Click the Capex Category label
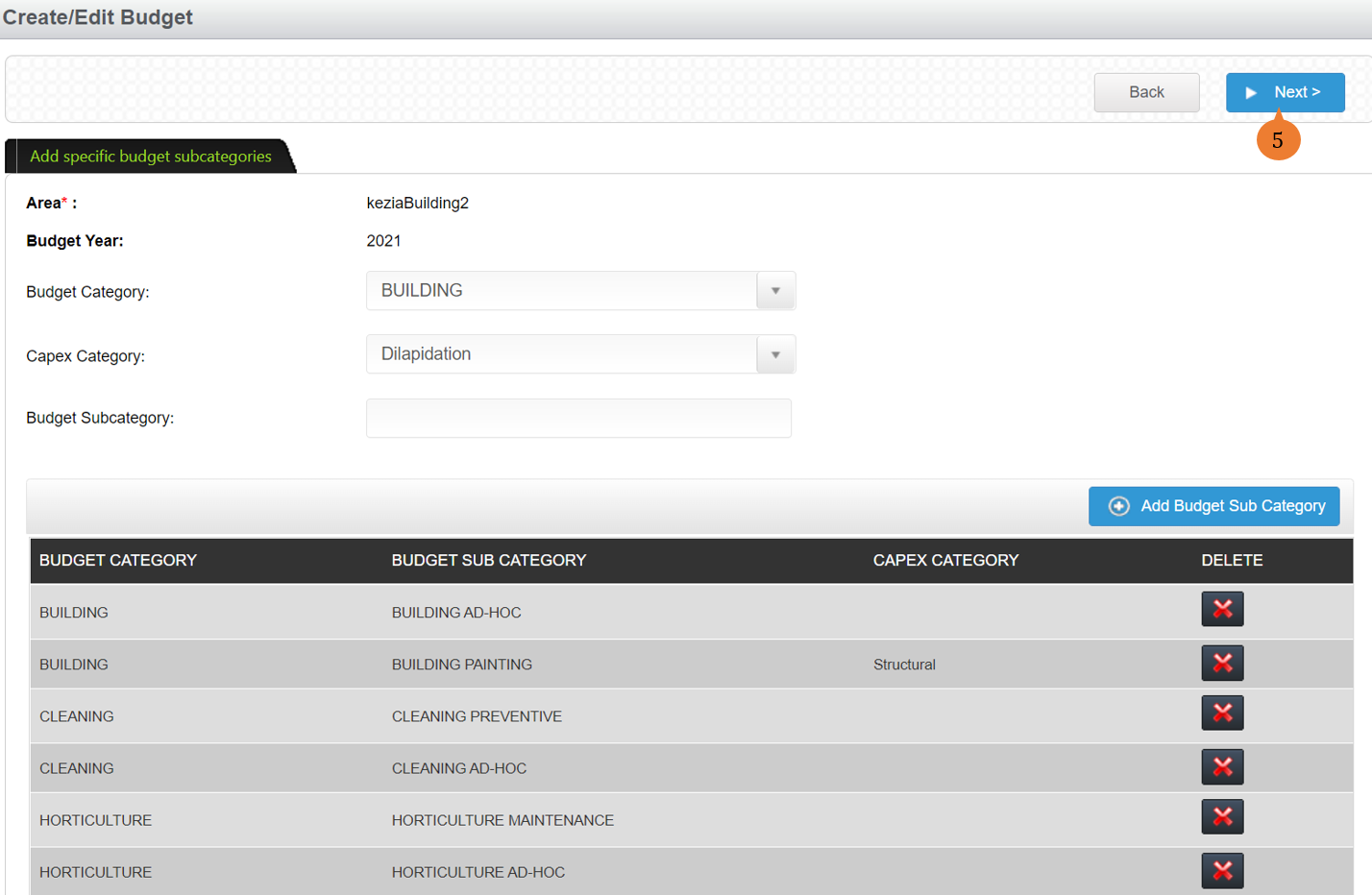The width and height of the screenshot is (1372, 895). click(x=86, y=356)
